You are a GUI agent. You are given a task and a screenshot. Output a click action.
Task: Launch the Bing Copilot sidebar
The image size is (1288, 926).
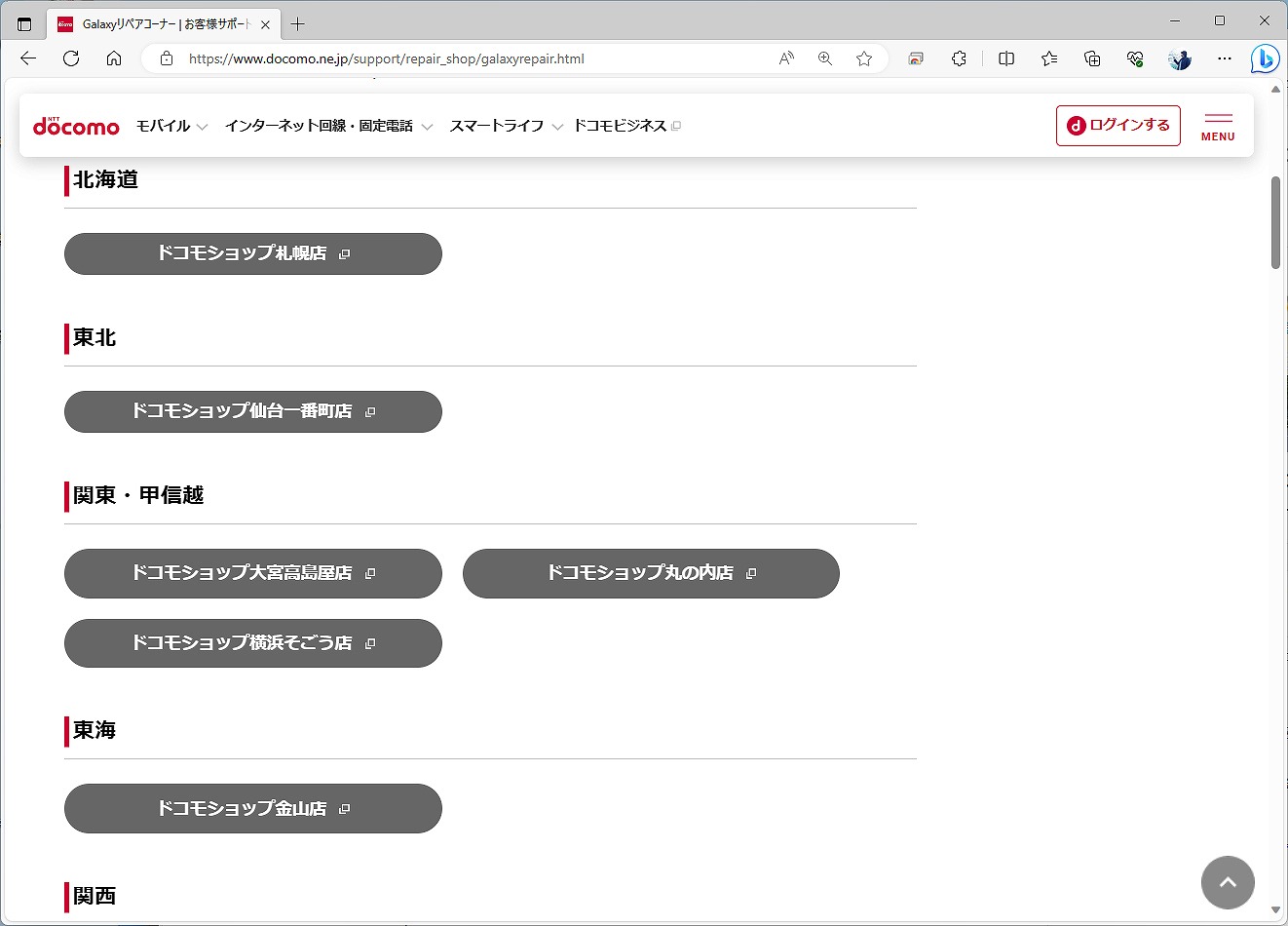1265,58
